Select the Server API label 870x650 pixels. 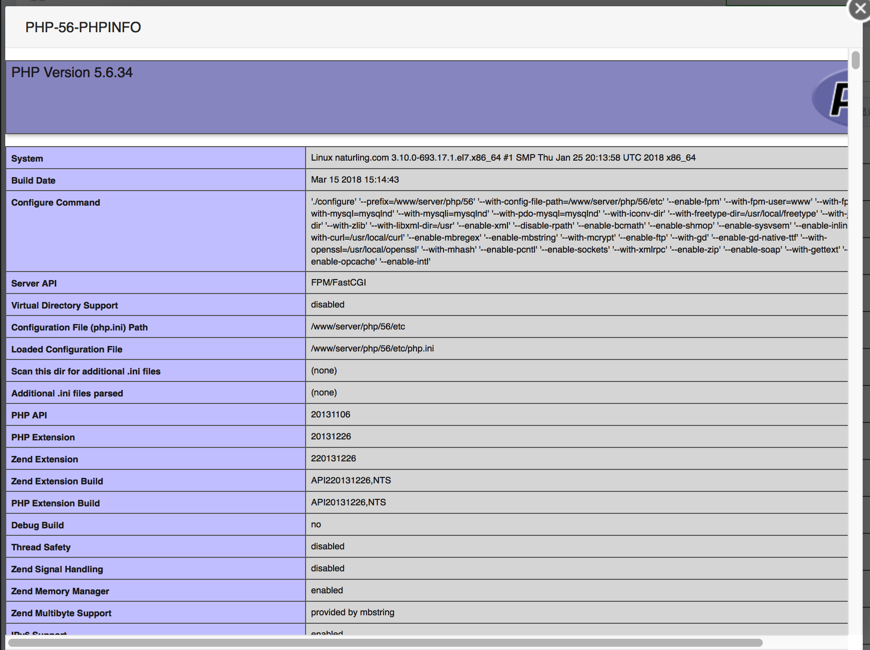click(34, 284)
